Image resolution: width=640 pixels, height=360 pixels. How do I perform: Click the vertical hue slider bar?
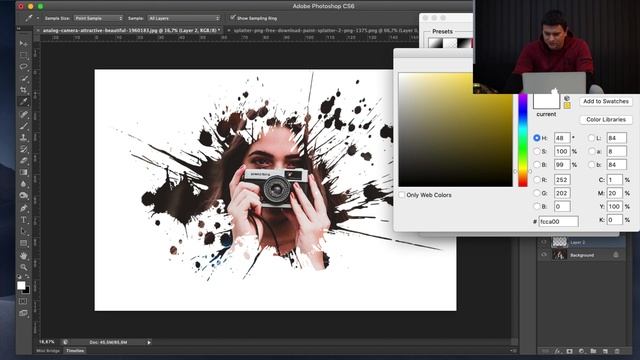523,140
